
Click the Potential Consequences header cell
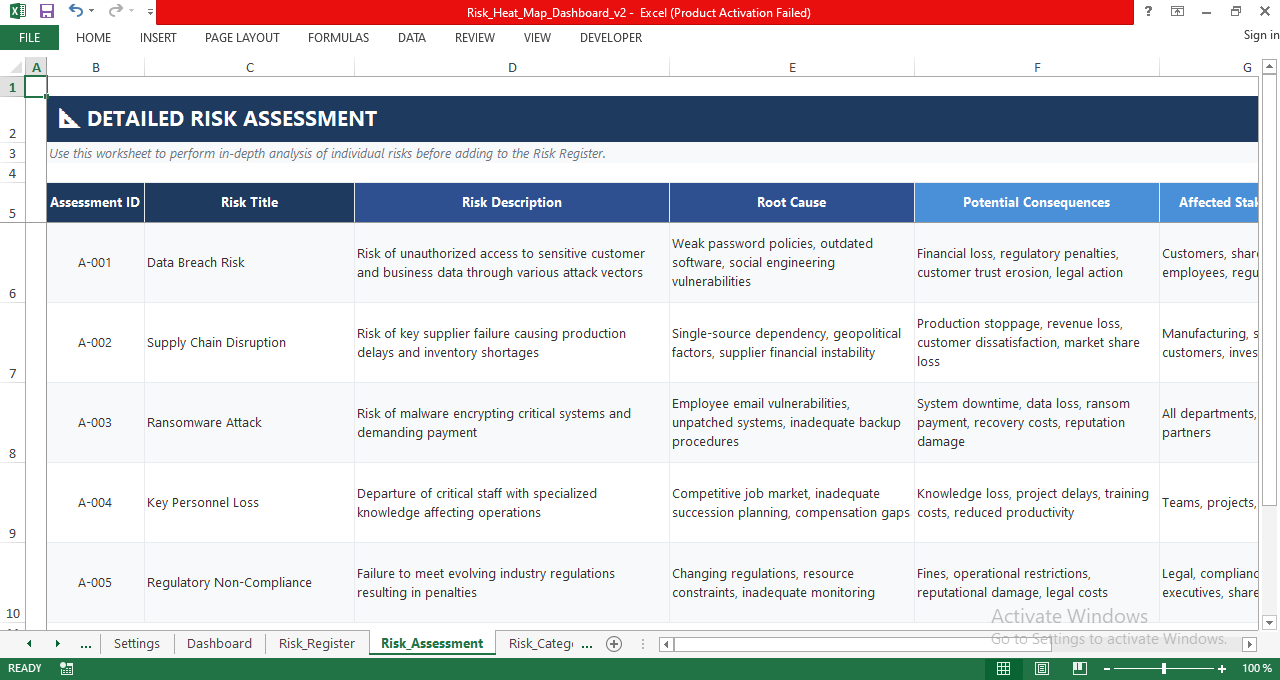pyautogui.click(x=1037, y=202)
